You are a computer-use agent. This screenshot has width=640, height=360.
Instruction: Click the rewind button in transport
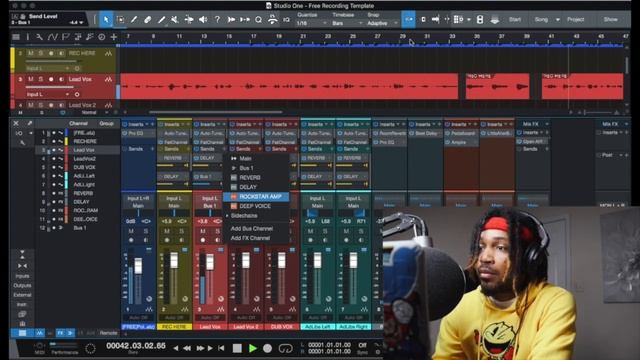[187, 348]
